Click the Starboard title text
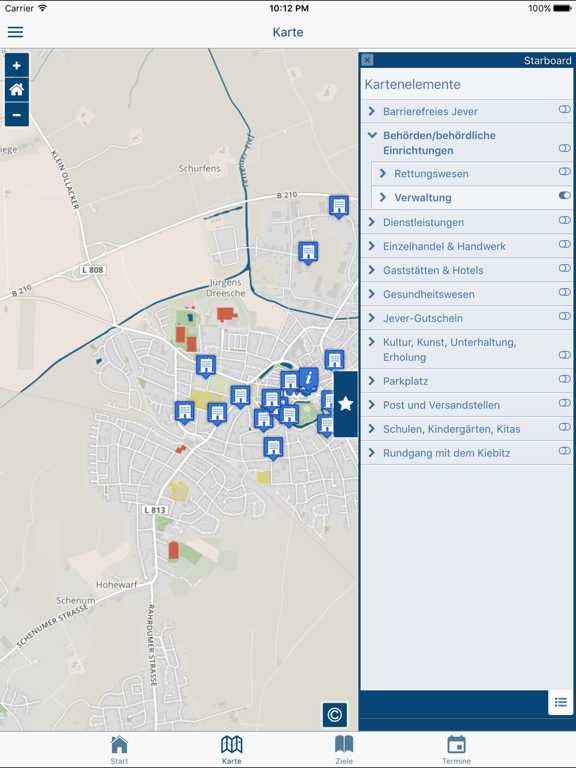Screen dimensions: 576x768 point(547,60)
